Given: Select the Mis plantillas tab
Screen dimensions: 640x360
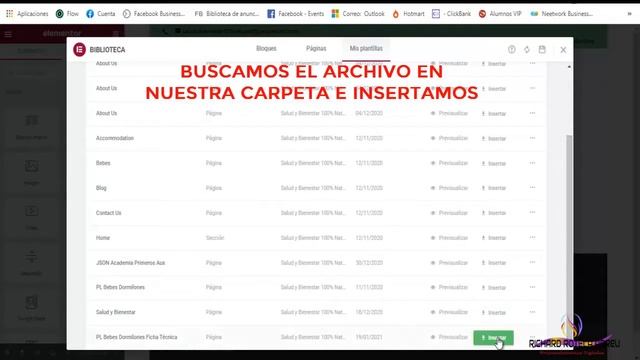Looking at the screenshot, I should [x=366, y=49].
